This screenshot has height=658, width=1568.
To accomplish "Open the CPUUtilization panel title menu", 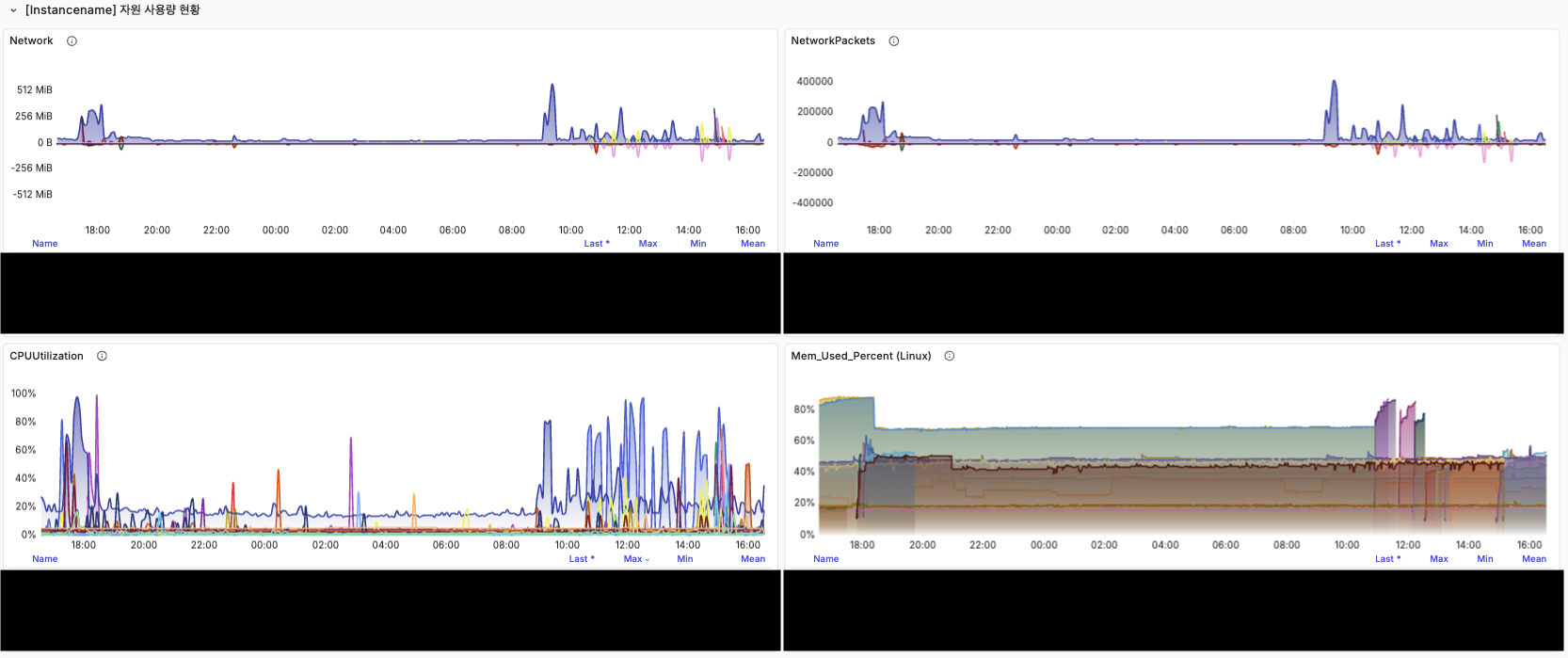I will coord(46,357).
